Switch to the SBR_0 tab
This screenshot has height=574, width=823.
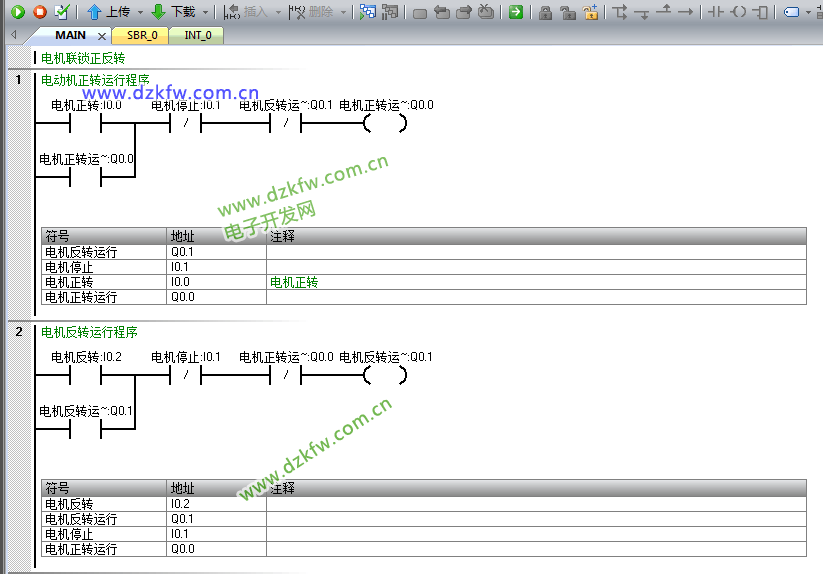click(x=141, y=35)
